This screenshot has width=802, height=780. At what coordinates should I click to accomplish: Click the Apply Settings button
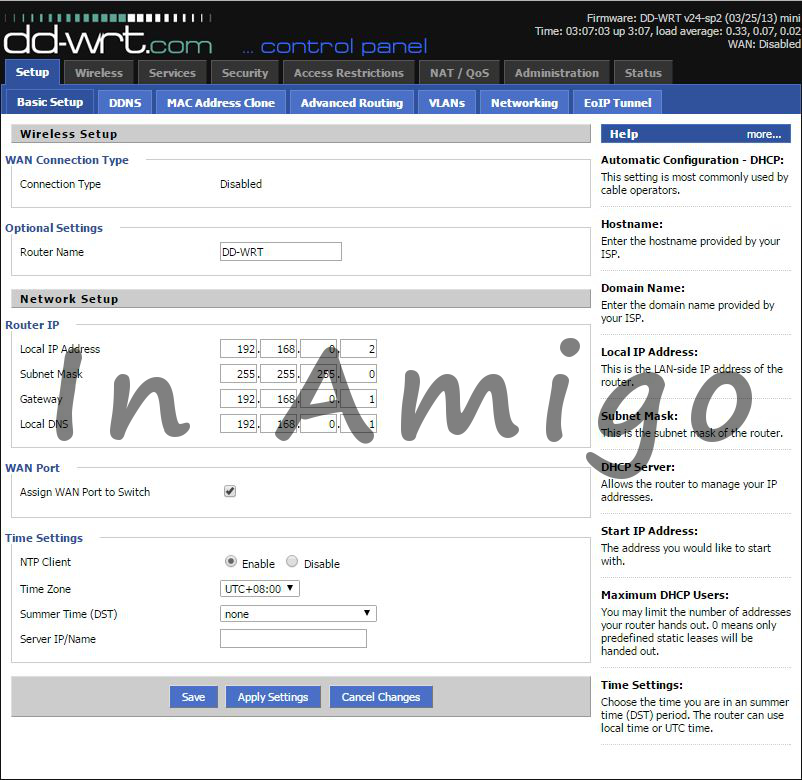coord(272,697)
